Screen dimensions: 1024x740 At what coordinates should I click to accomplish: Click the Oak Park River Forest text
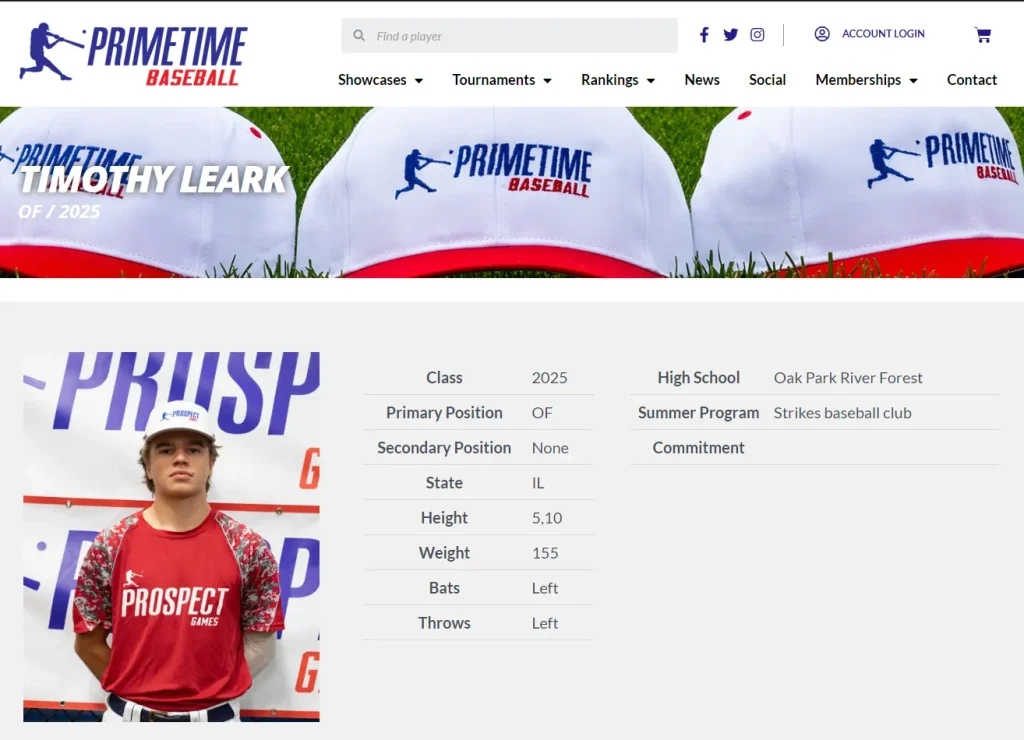[x=848, y=378]
